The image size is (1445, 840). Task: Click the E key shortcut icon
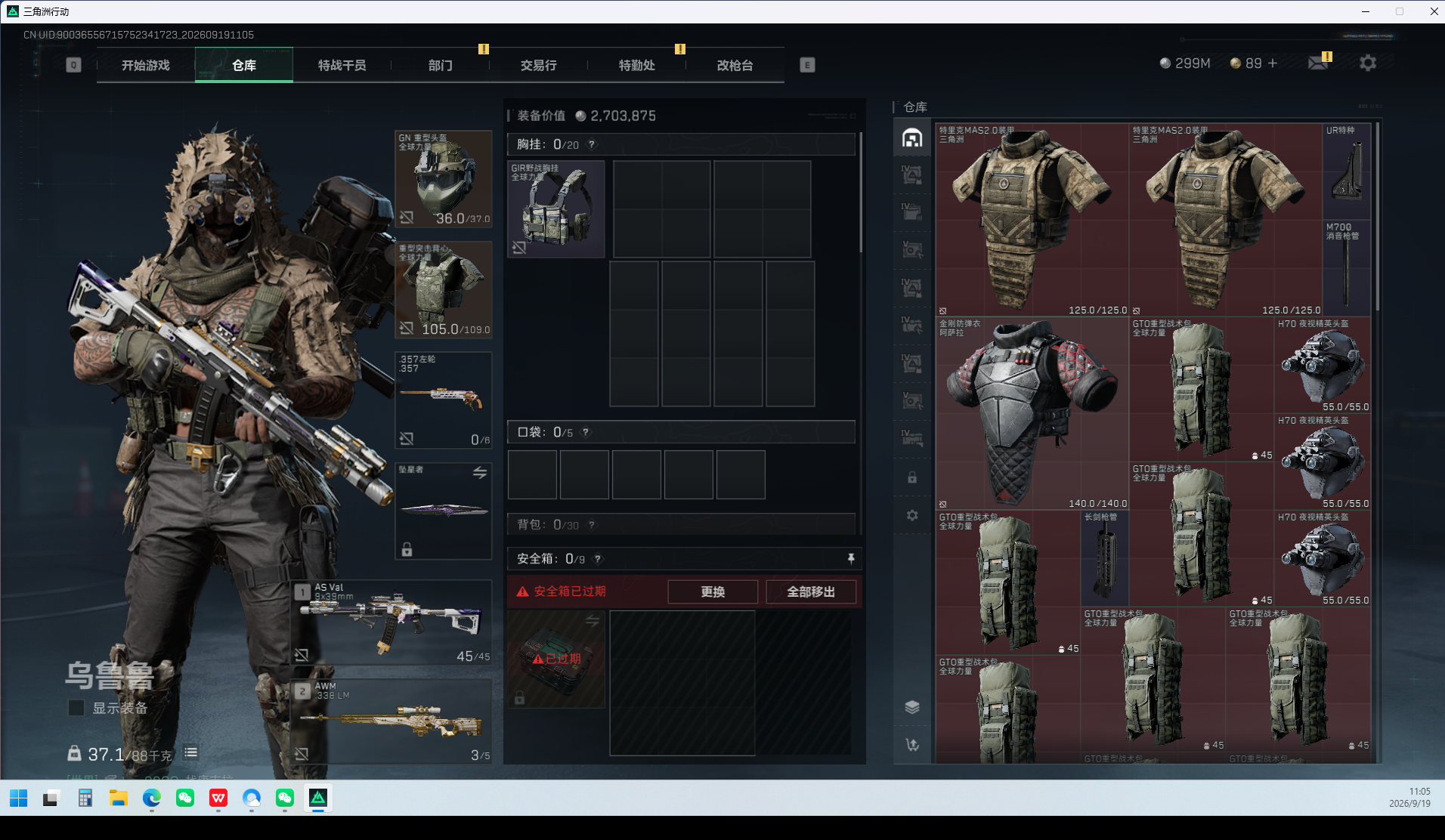click(x=807, y=65)
